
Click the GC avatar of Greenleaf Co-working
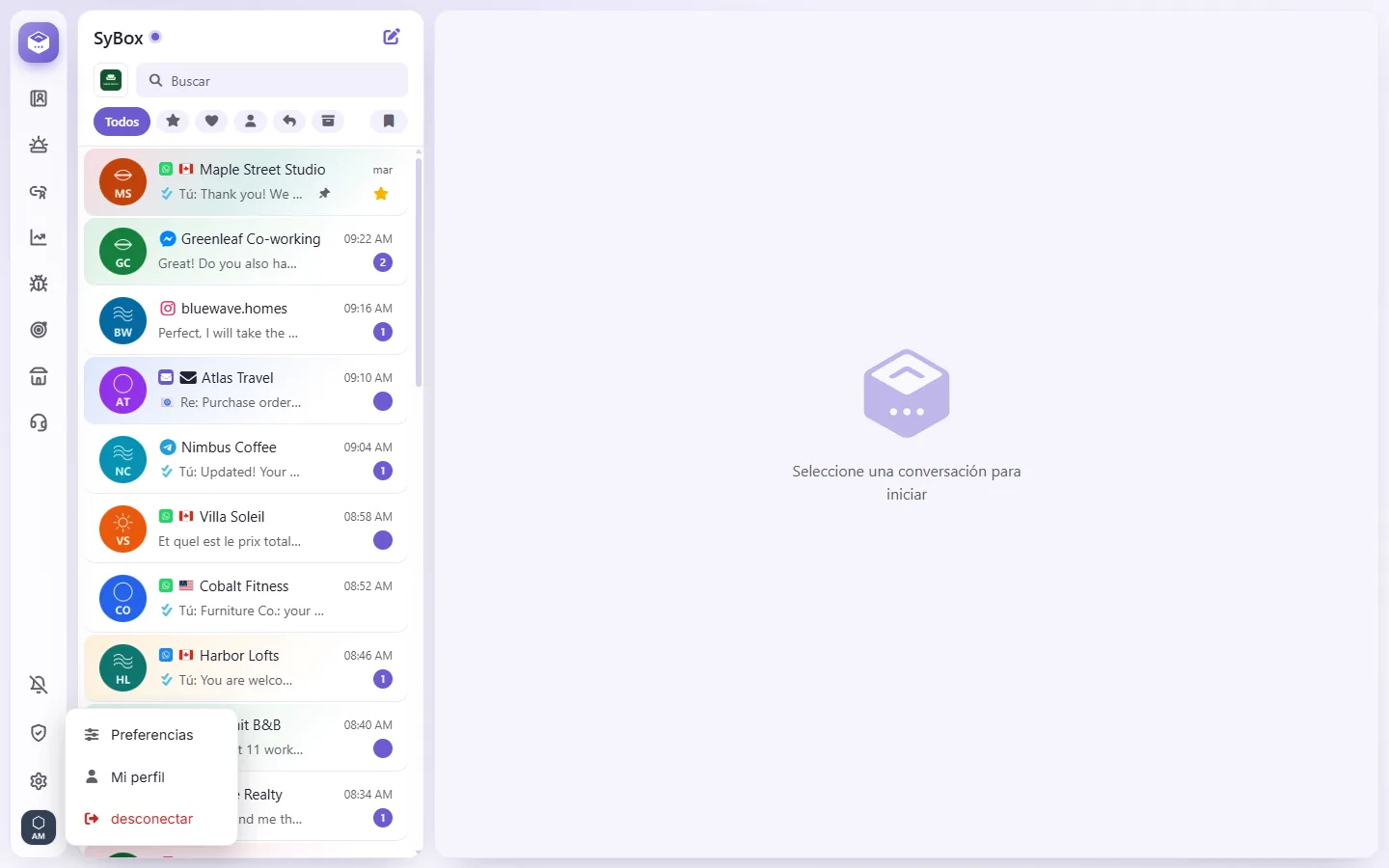[123, 251]
